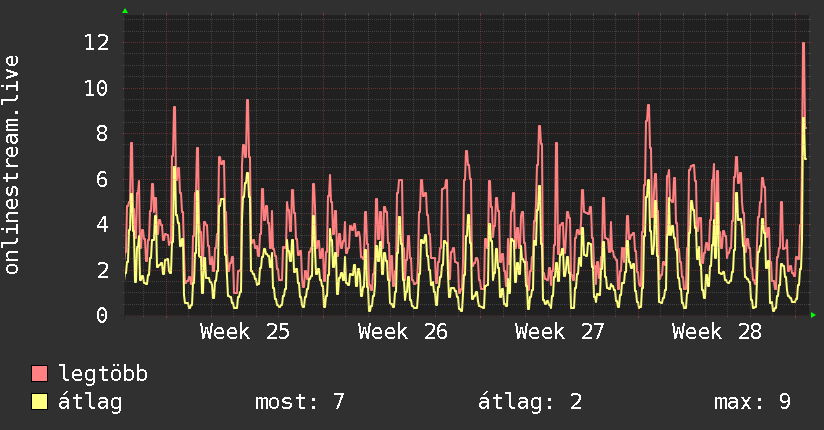
Task: Select the Week 26 axis label
Action: tap(403, 332)
